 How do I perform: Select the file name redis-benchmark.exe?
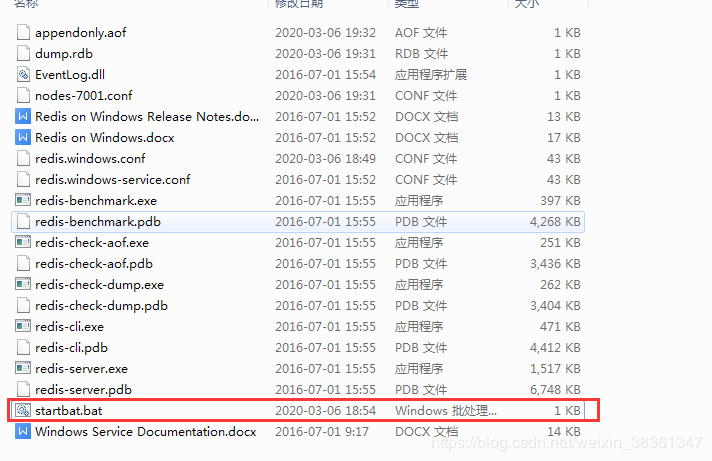(x=96, y=201)
